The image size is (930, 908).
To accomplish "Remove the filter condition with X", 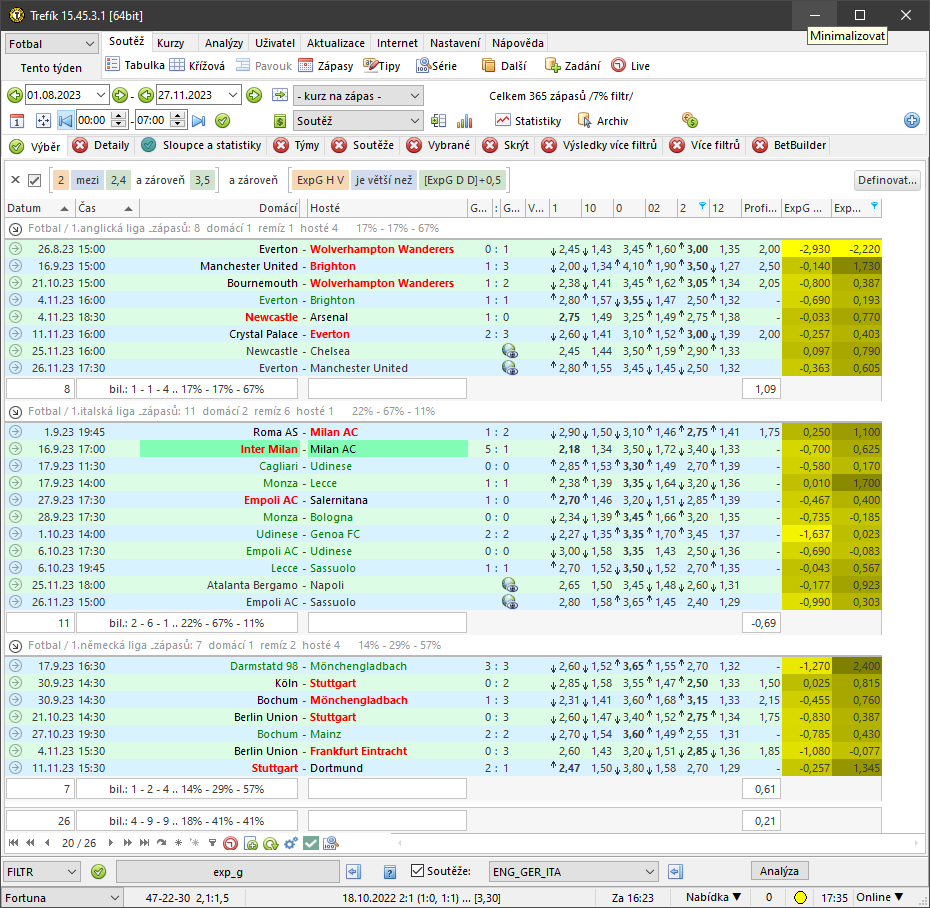I will coord(16,180).
